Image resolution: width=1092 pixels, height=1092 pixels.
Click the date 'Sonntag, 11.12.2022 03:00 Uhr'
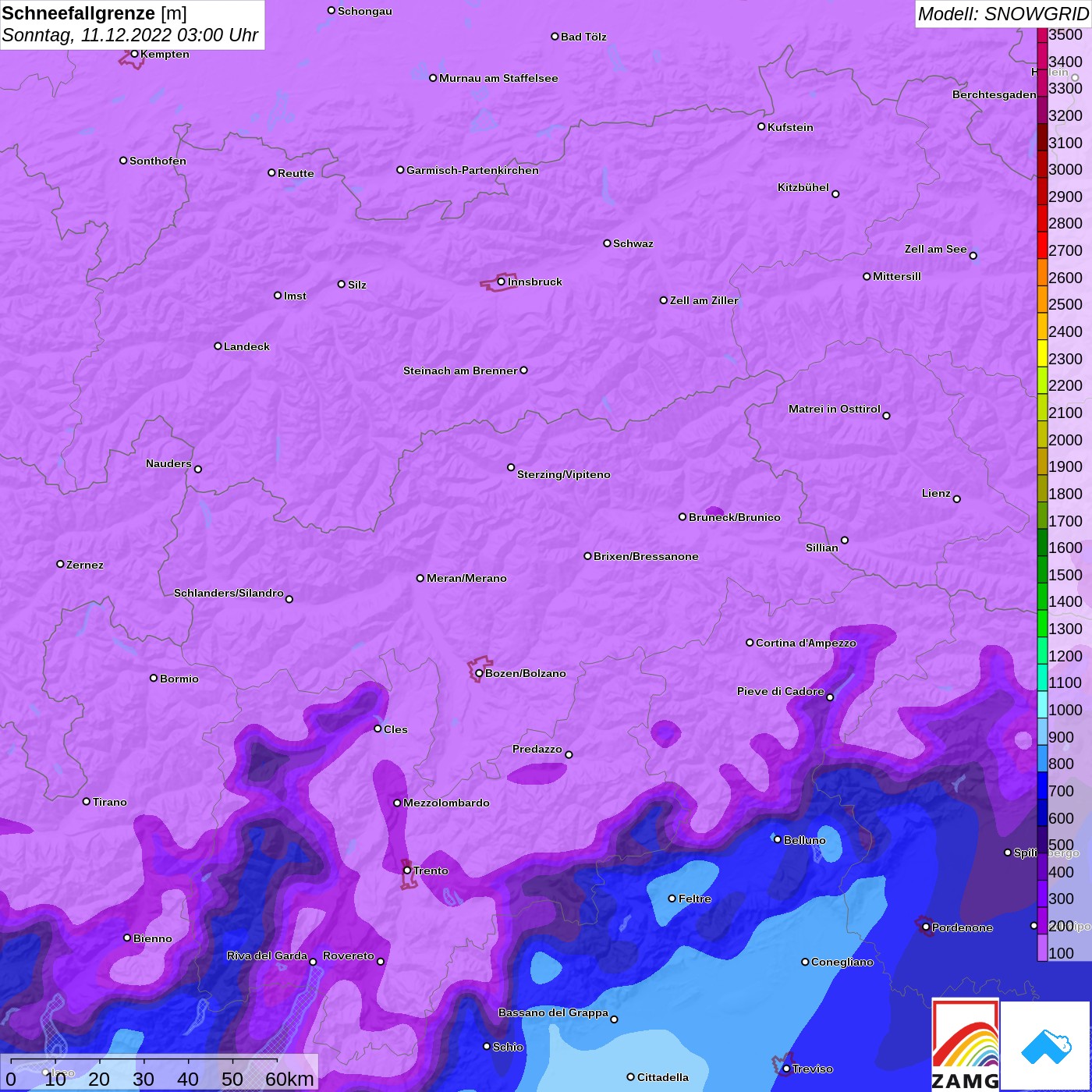[130, 36]
